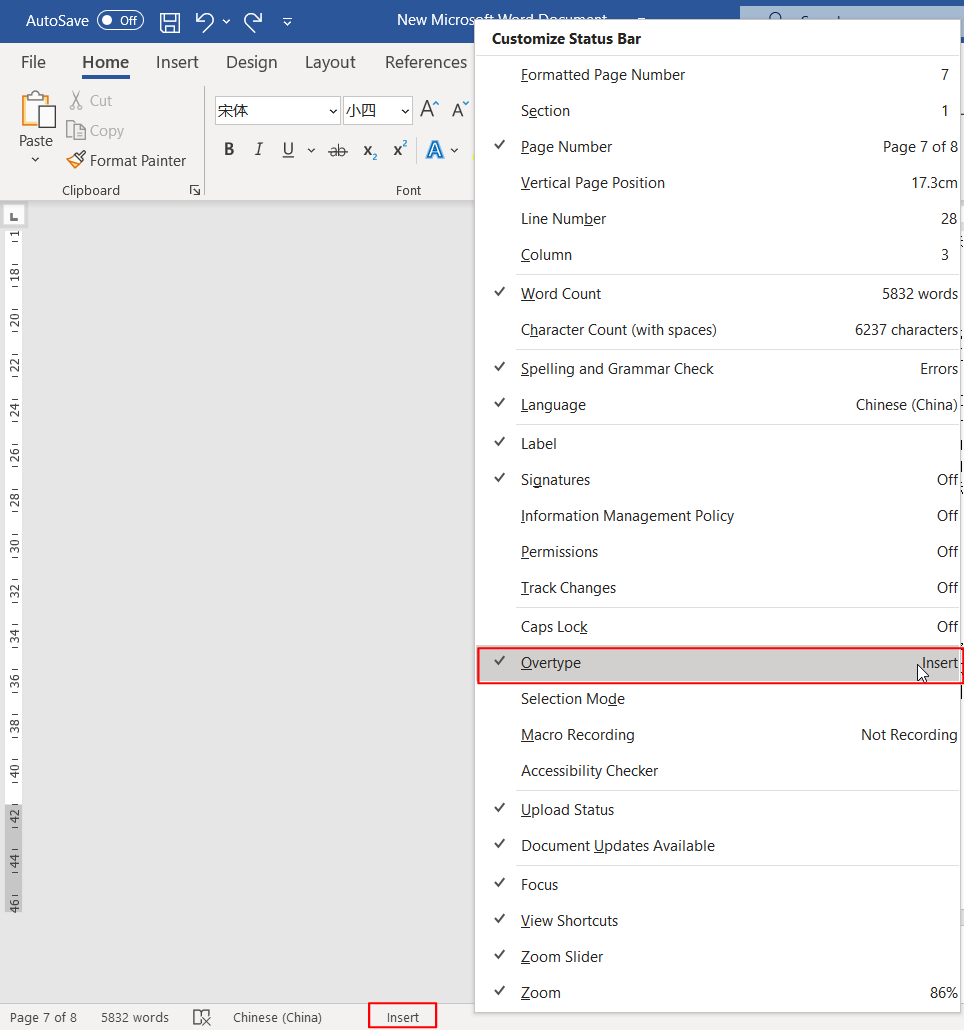Enable Vertical Page Position option
Viewport: 964px width, 1030px height.
pyautogui.click(x=718, y=183)
